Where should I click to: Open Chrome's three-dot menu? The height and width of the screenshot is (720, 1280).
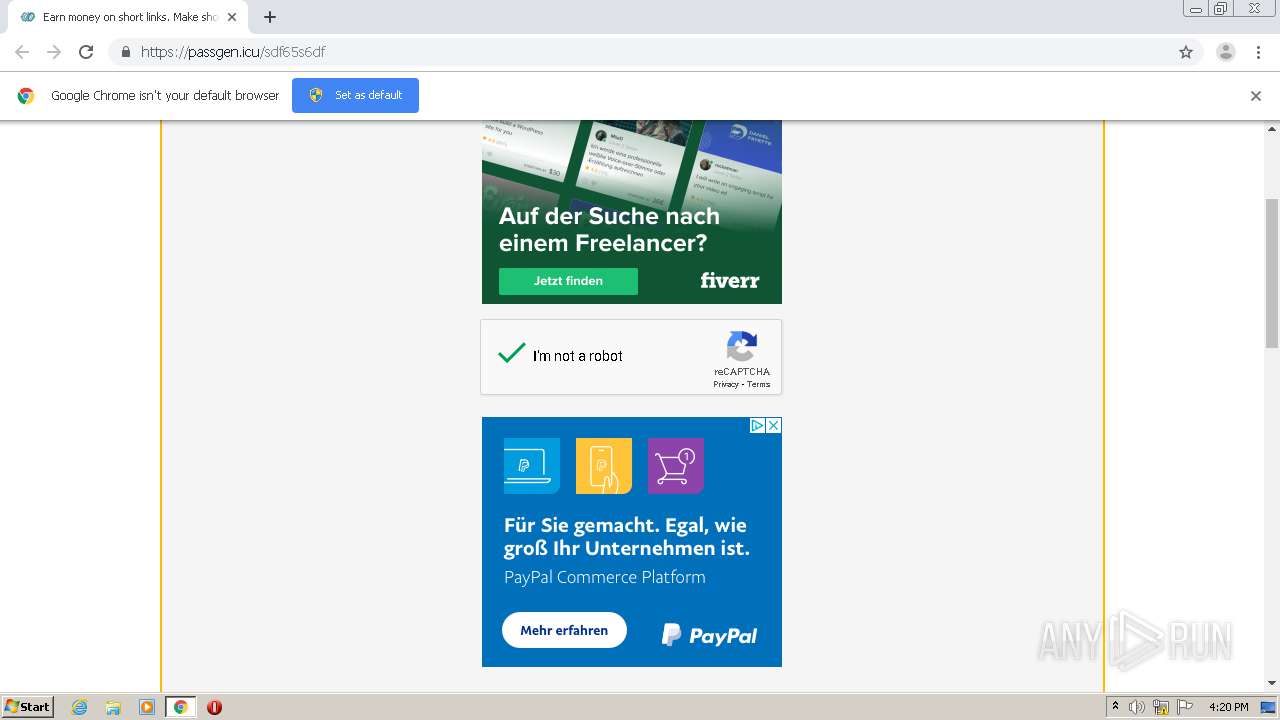pyautogui.click(x=1259, y=52)
